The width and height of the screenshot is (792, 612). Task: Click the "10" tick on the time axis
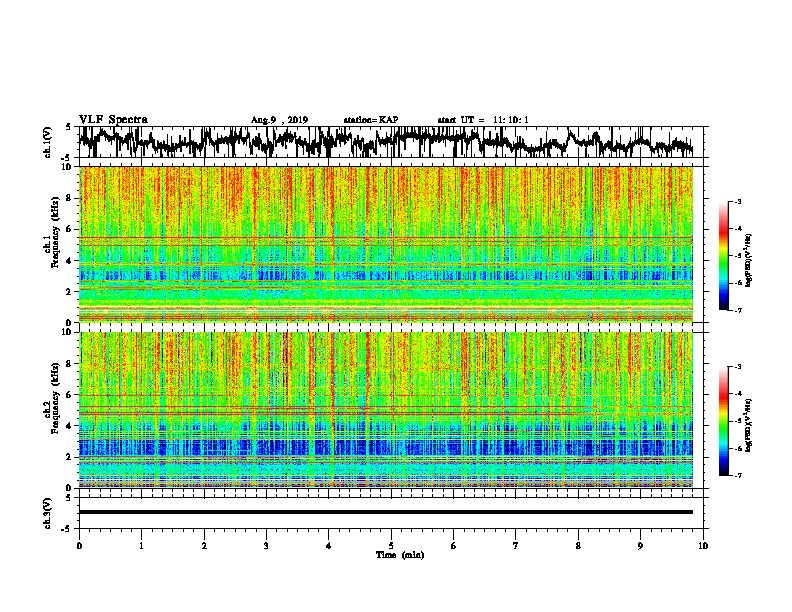tap(703, 546)
